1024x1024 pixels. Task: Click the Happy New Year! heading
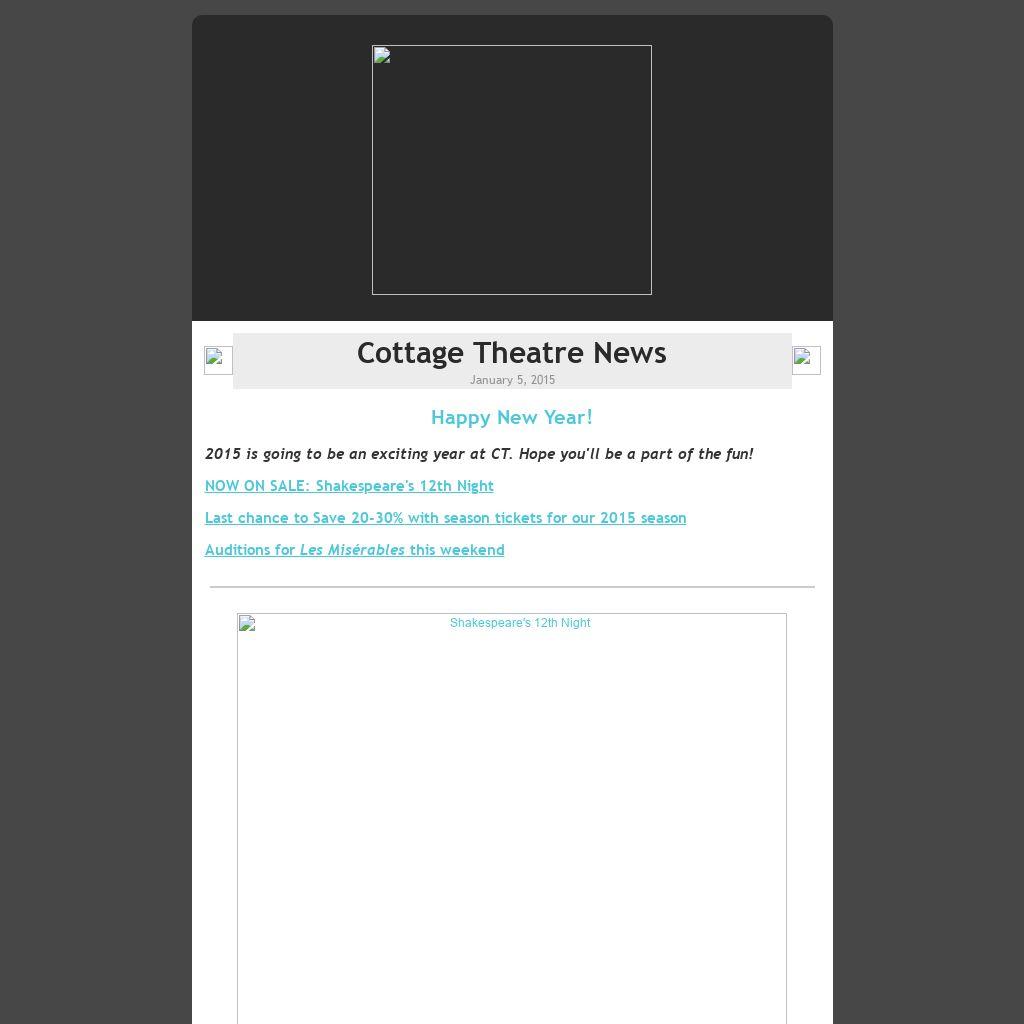tap(511, 417)
